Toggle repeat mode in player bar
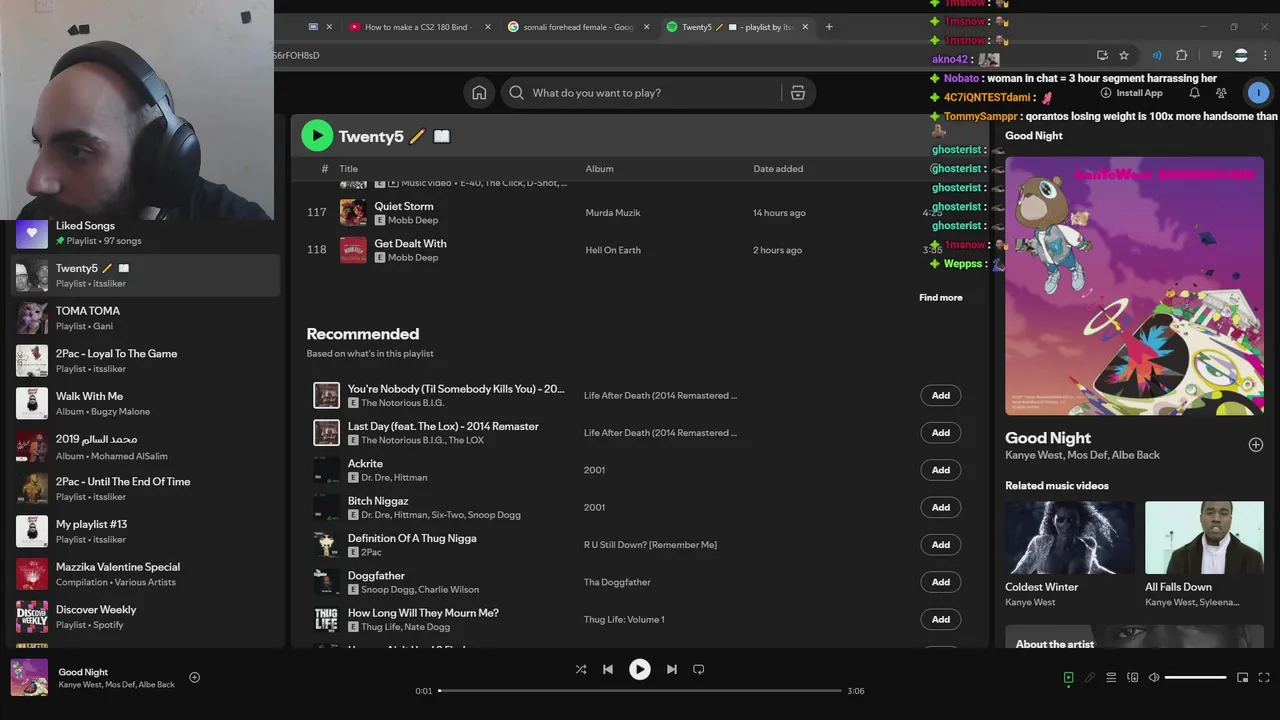This screenshot has width=1280, height=720. (699, 669)
